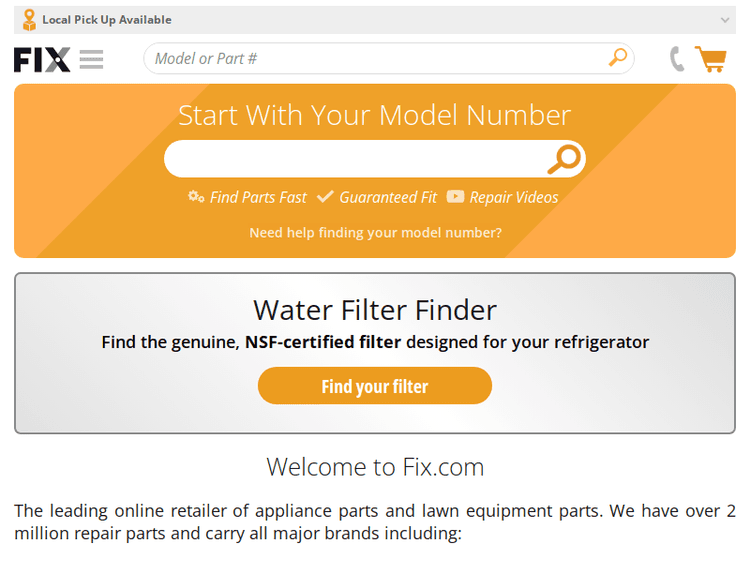This screenshot has width=750, height=563.
Task: Click the header search magnifier icon
Action: (618, 58)
